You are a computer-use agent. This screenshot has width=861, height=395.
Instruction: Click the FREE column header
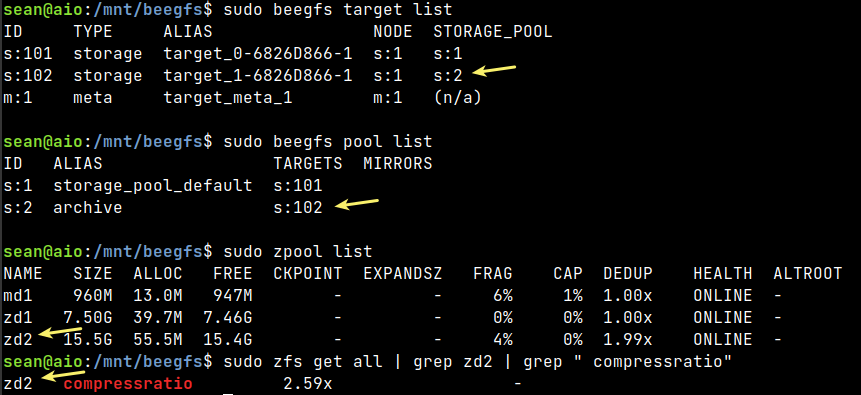(233, 274)
